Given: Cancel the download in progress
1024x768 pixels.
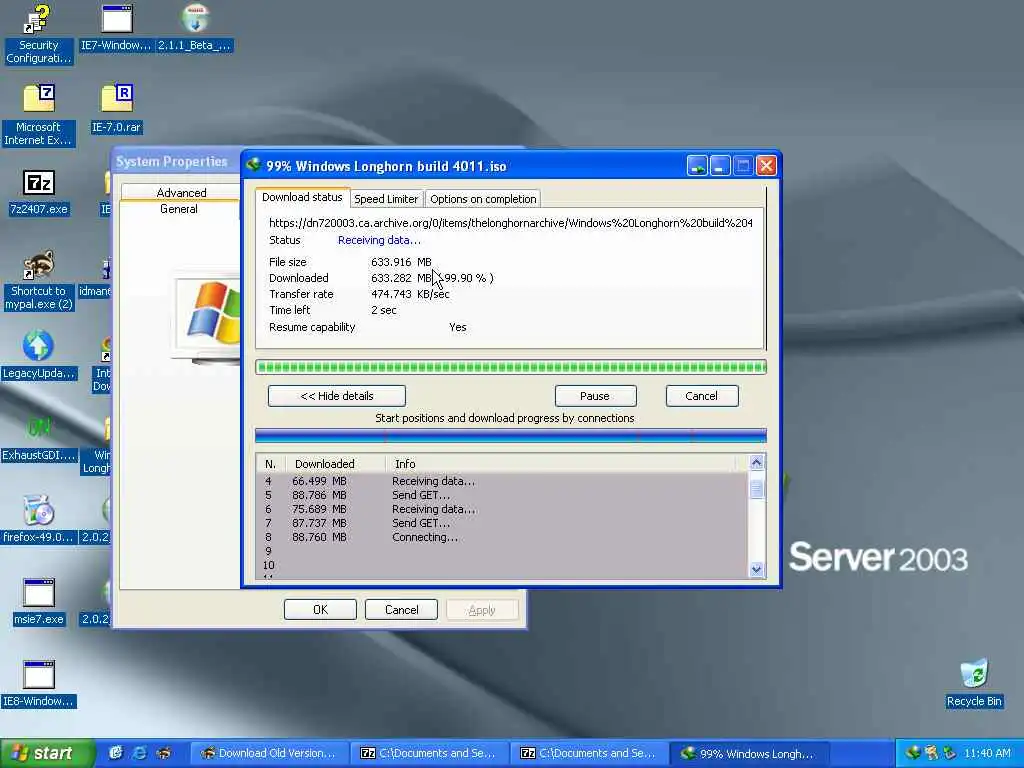Looking at the screenshot, I should coord(701,396).
